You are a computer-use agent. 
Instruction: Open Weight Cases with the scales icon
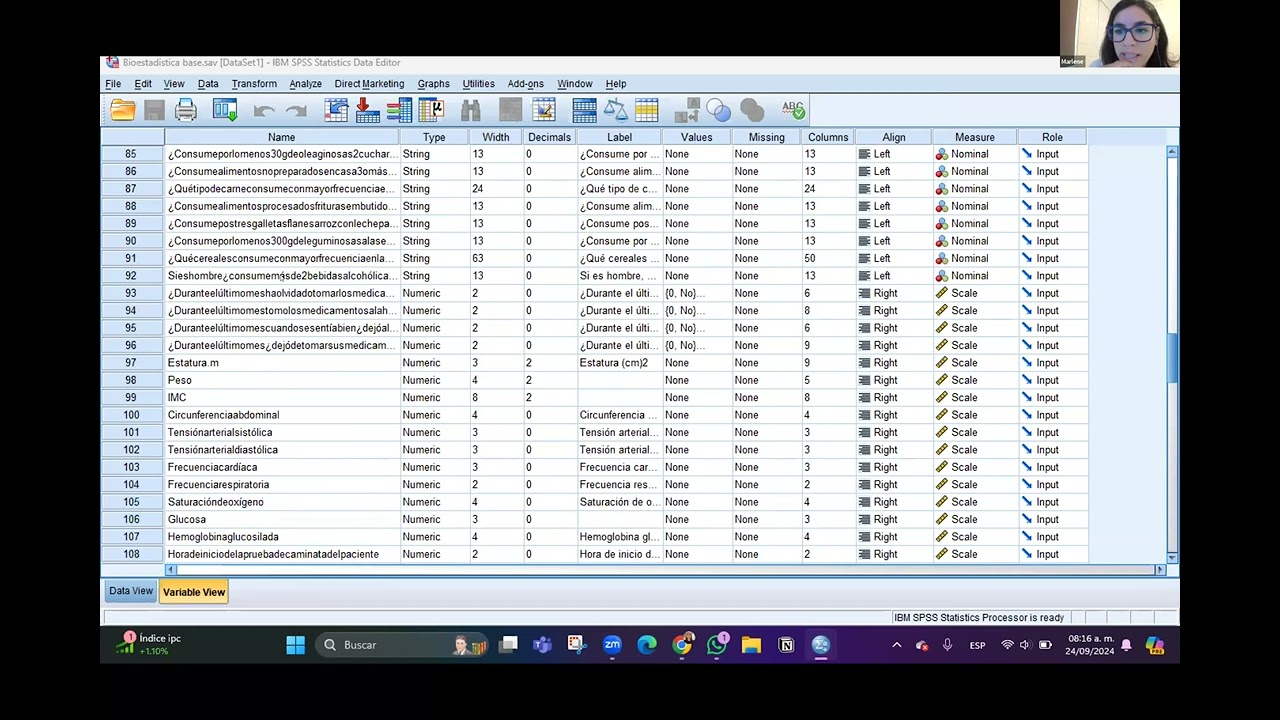(x=616, y=110)
